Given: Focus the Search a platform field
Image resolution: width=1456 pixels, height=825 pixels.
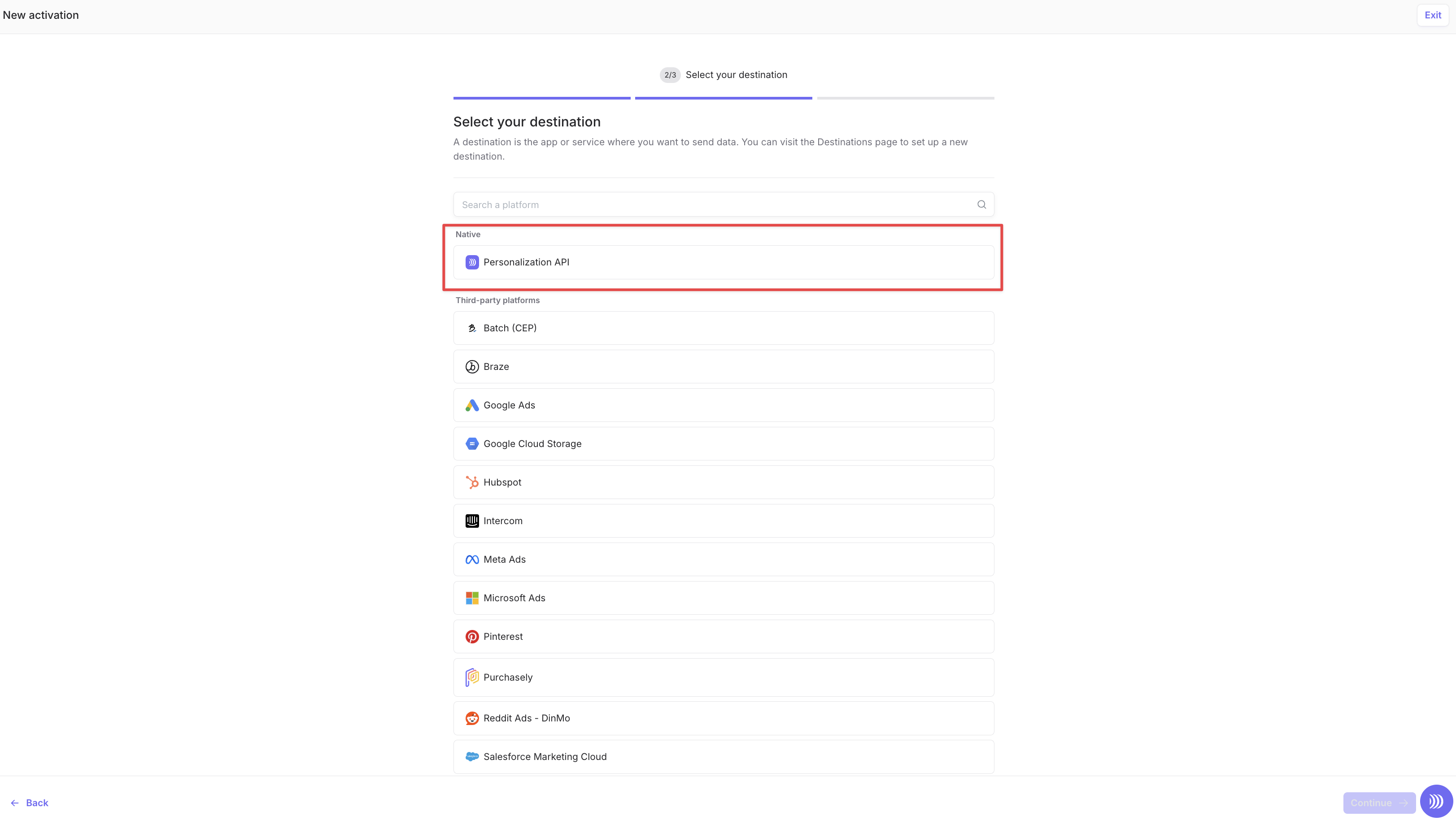Looking at the screenshot, I should click(x=723, y=204).
